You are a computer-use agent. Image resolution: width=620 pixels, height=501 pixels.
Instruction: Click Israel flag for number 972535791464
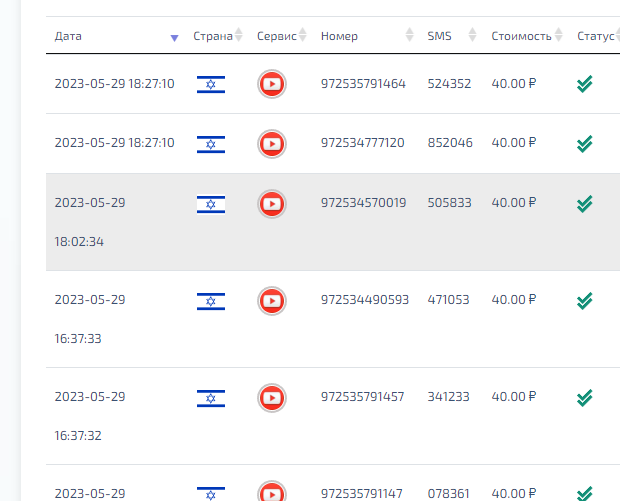point(211,84)
